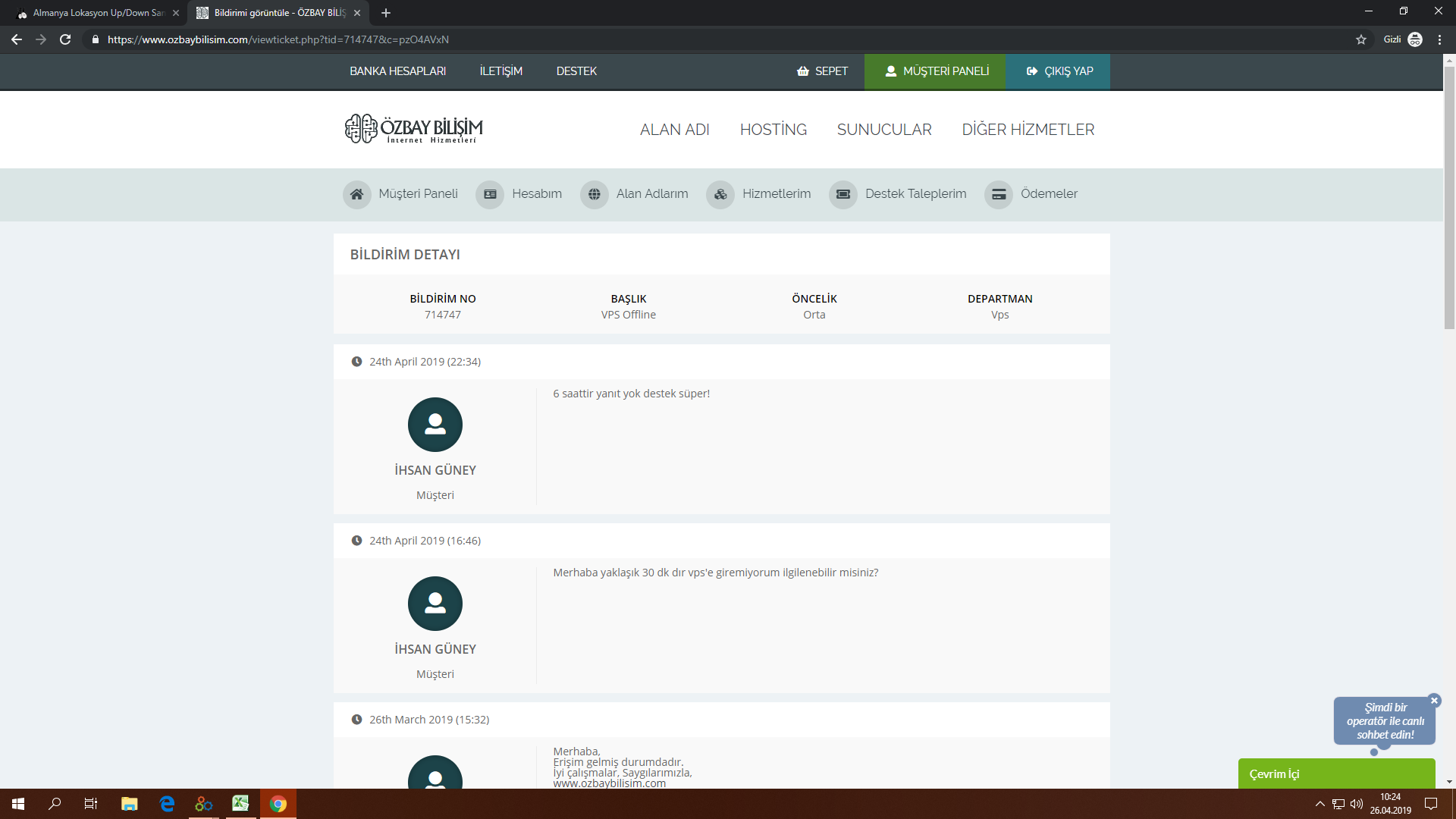The image size is (1456, 819).
Task: Show hidden system tray icons
Action: (x=1320, y=804)
